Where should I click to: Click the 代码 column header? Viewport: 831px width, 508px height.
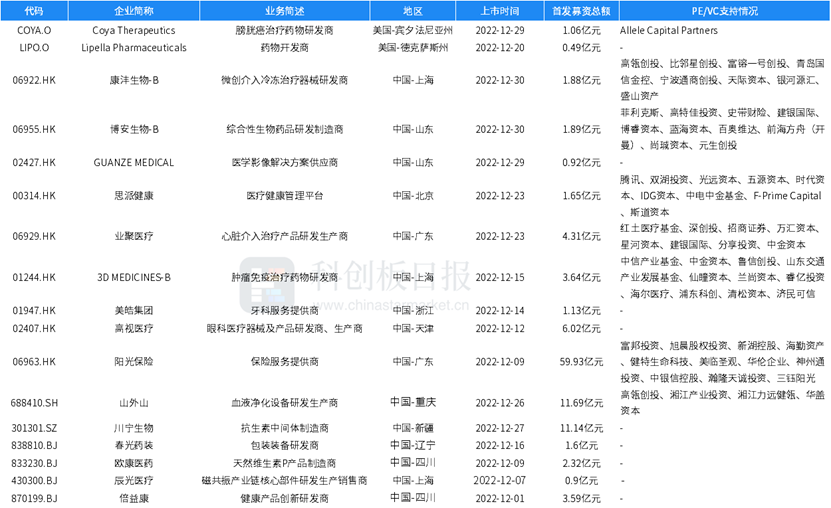[x=34, y=11]
